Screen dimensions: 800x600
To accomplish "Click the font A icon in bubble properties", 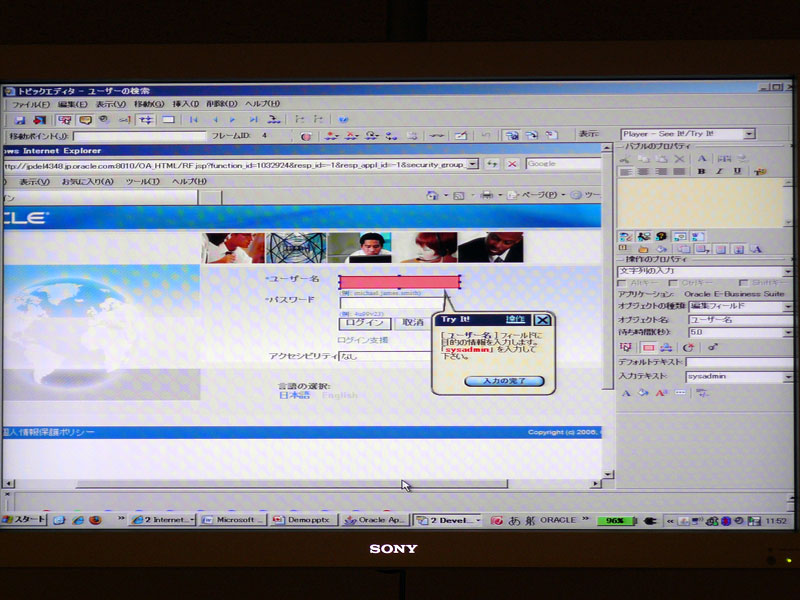I will click(x=702, y=159).
